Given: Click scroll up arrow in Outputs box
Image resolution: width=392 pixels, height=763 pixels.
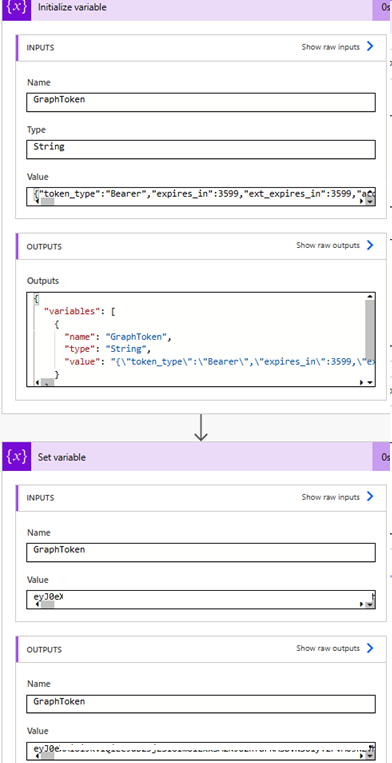Looking at the screenshot, I should 370,296.
